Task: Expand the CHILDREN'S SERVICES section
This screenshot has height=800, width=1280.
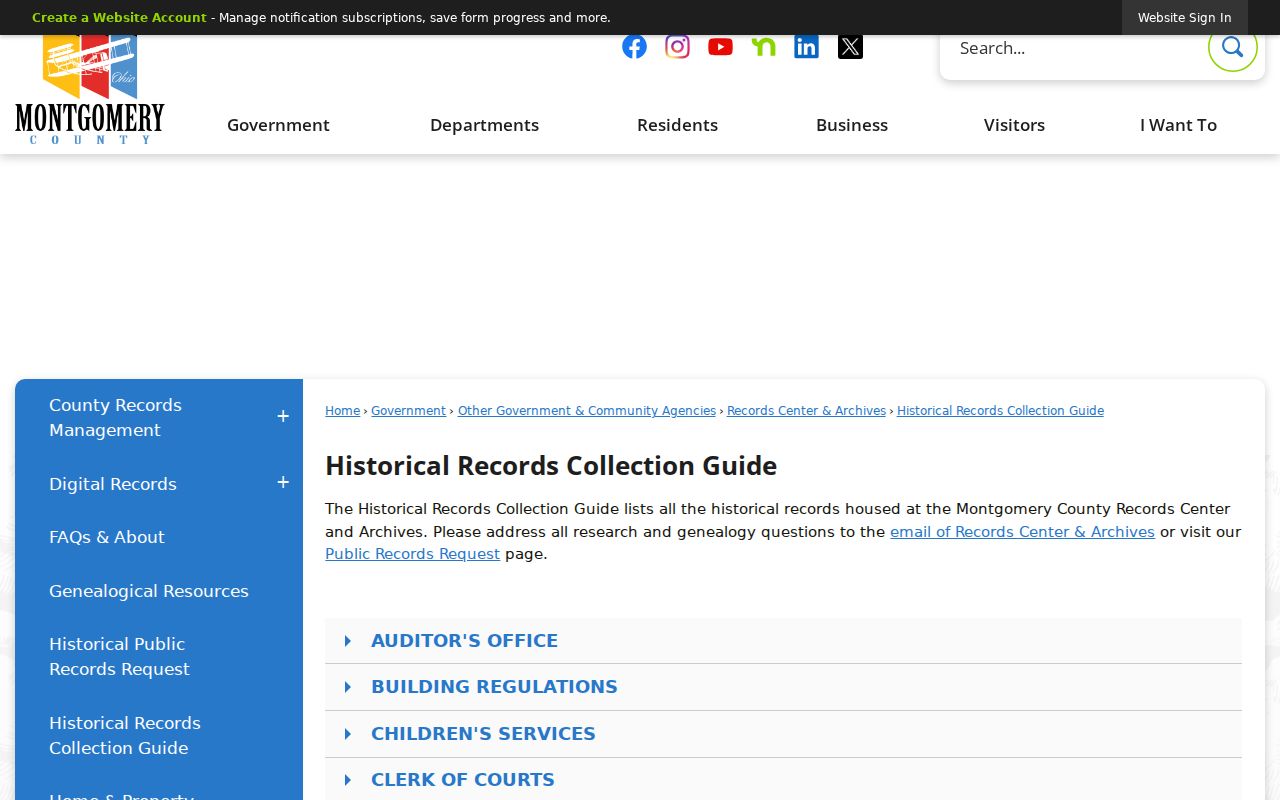Action: tap(783, 734)
